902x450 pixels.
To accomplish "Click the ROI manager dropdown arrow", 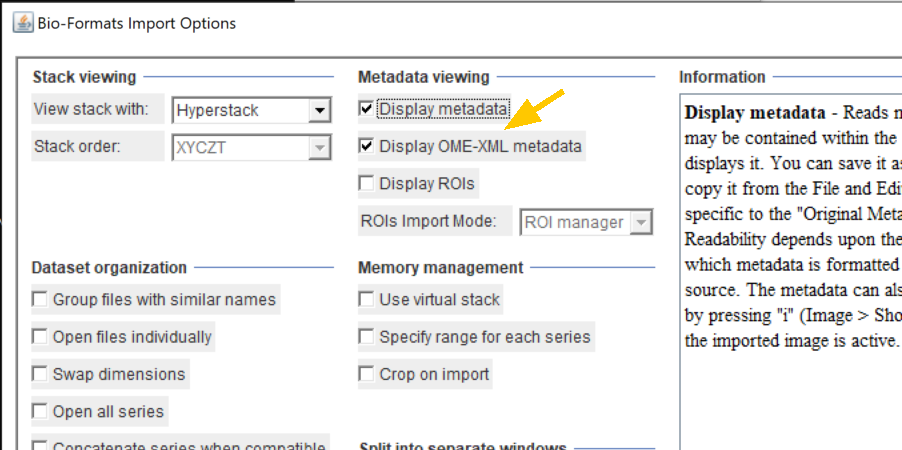I will [x=641, y=222].
